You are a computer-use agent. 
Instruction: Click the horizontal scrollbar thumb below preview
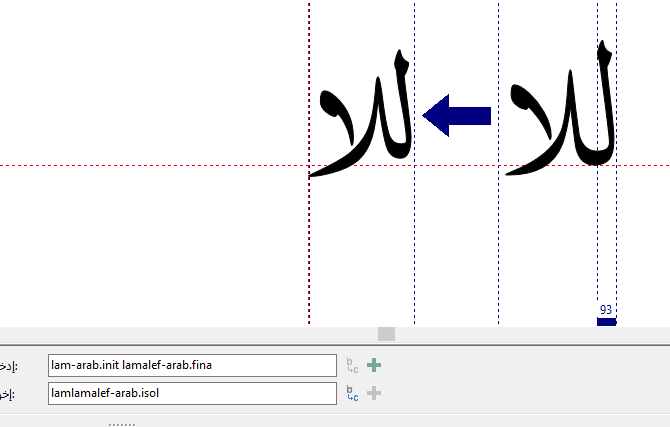coord(386,334)
